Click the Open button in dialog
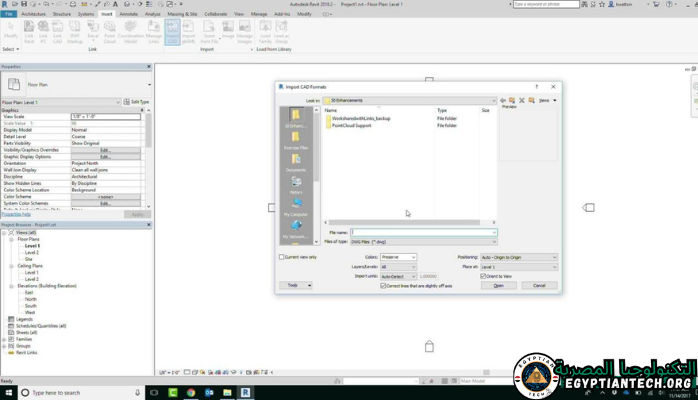 click(499, 286)
